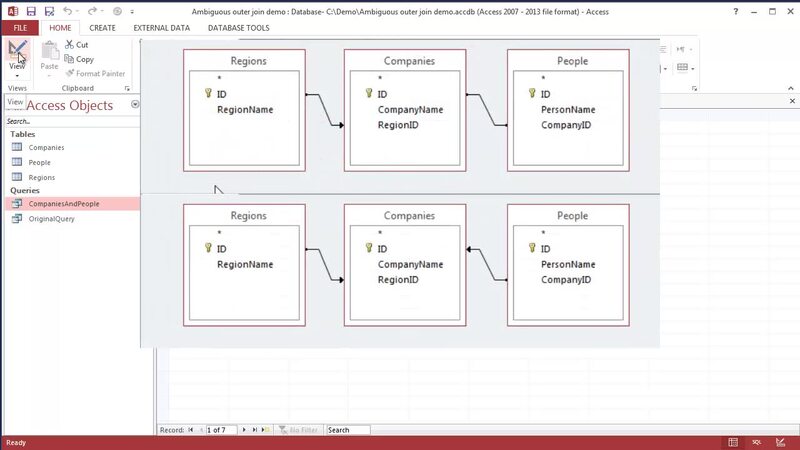Click the Save icon in quick access toolbar
This screenshot has height=450, width=800.
(32, 11)
